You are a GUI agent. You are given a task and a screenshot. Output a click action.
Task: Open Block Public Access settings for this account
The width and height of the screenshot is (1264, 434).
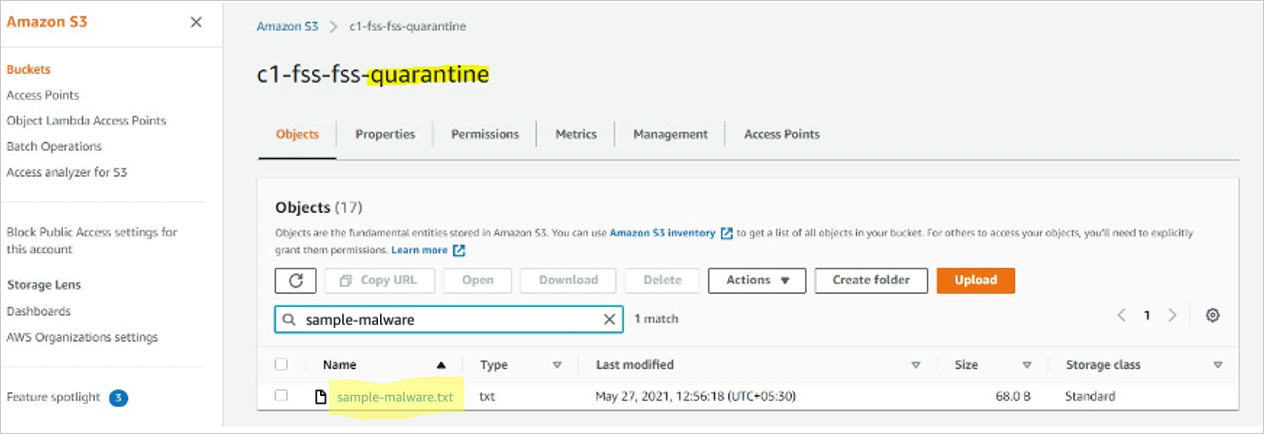point(92,241)
